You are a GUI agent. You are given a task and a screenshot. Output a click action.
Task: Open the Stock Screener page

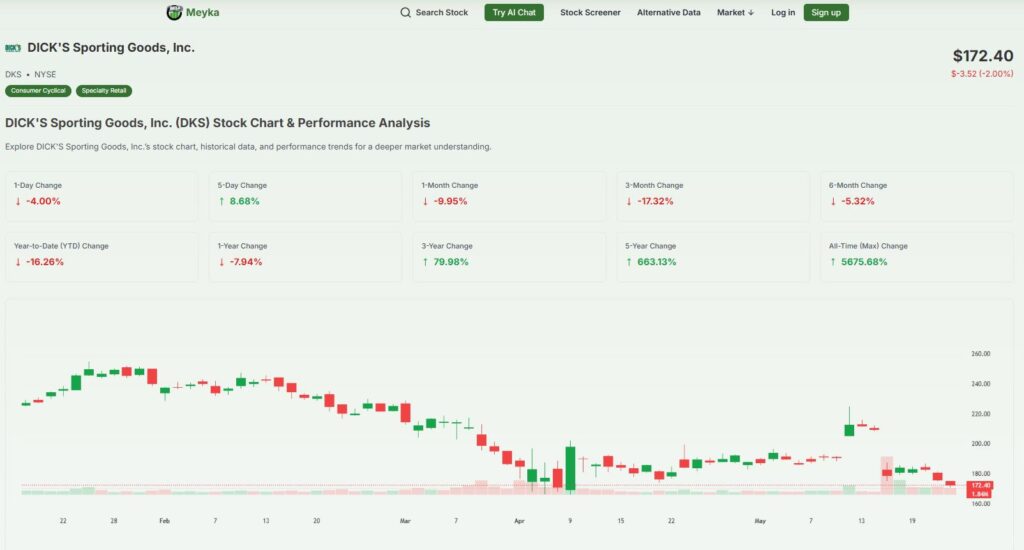(590, 13)
